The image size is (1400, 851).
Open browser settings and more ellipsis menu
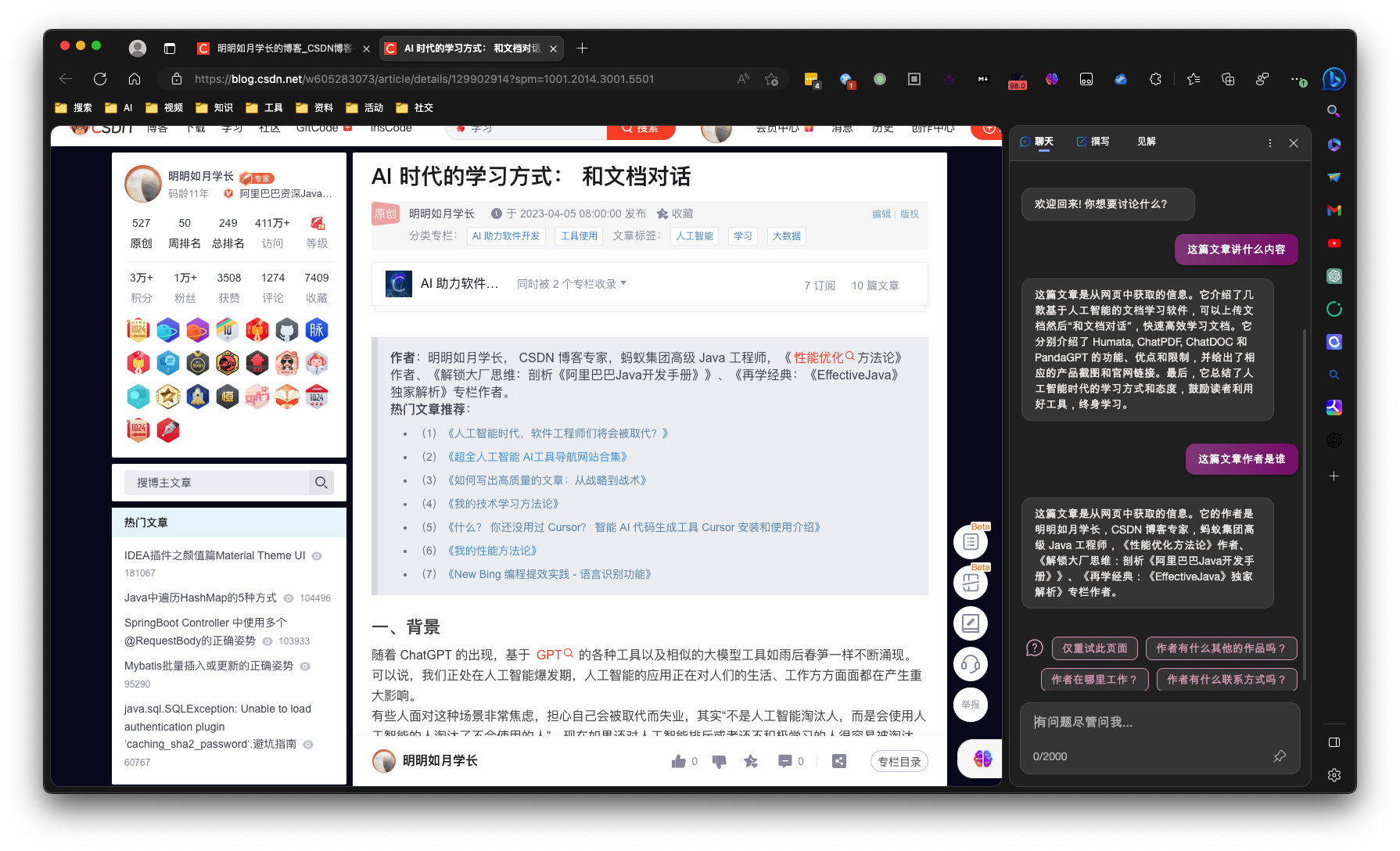coord(1298,79)
